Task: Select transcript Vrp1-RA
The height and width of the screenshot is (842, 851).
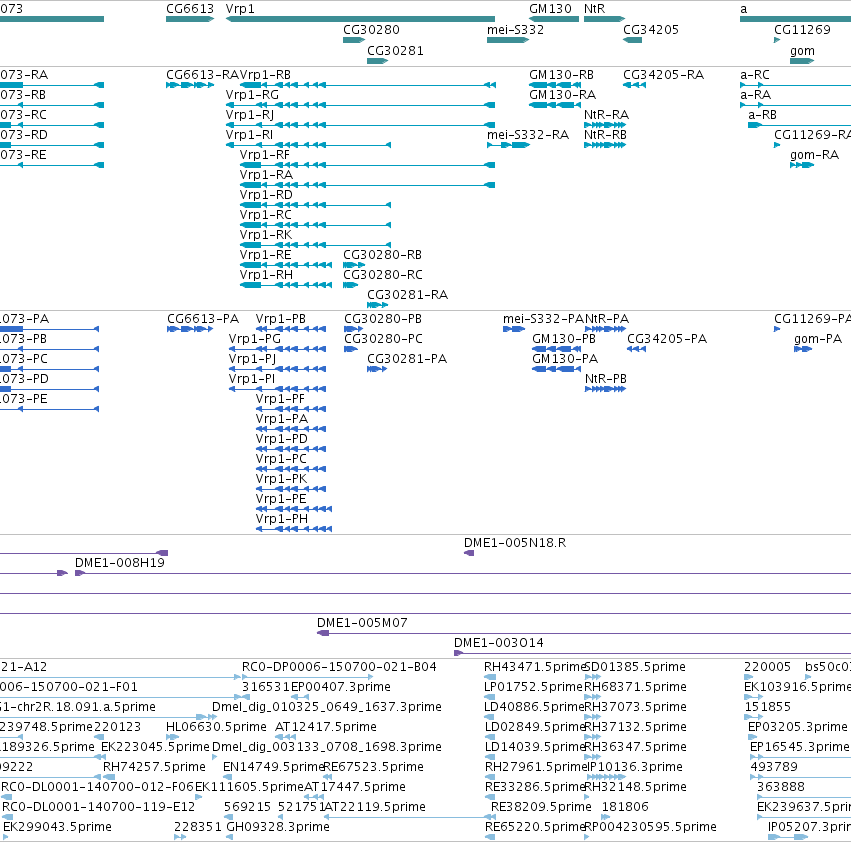Action: (x=367, y=185)
